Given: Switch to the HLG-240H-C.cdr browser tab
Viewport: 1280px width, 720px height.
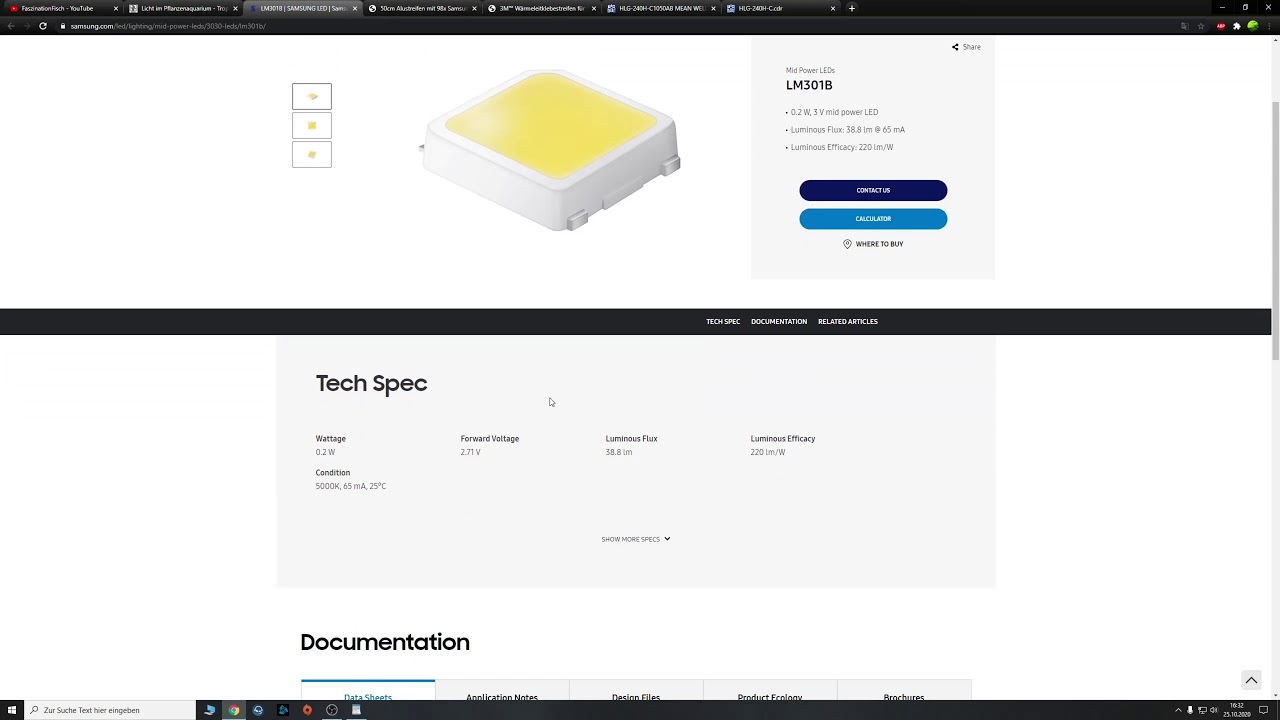Looking at the screenshot, I should (780, 8).
